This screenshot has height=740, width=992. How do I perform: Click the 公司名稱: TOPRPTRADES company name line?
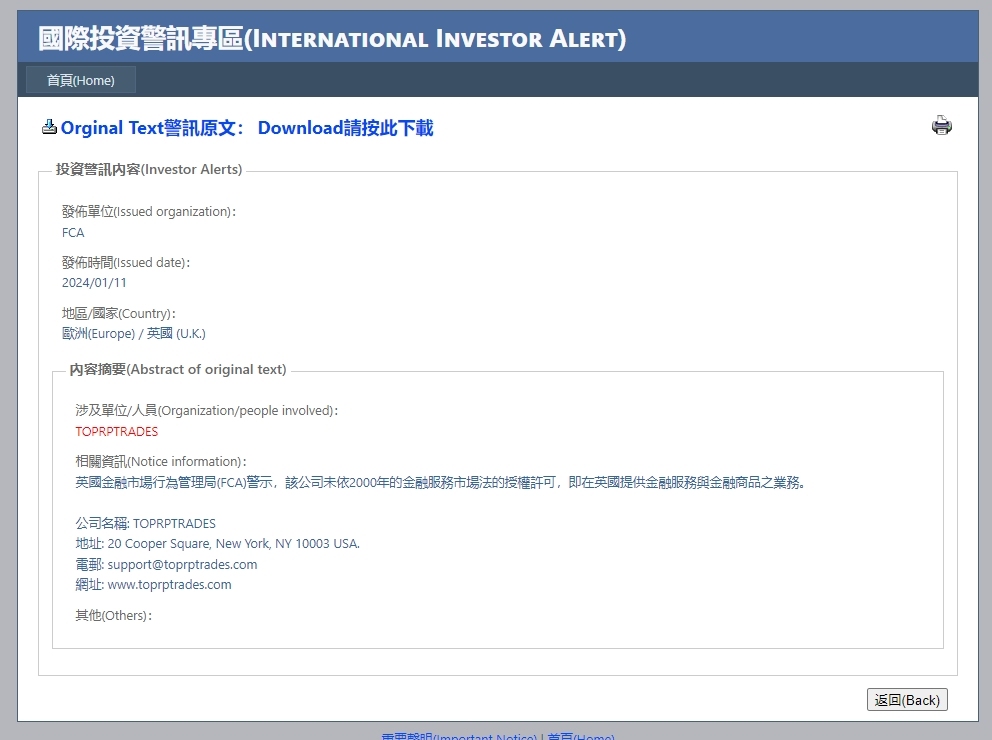(x=145, y=523)
